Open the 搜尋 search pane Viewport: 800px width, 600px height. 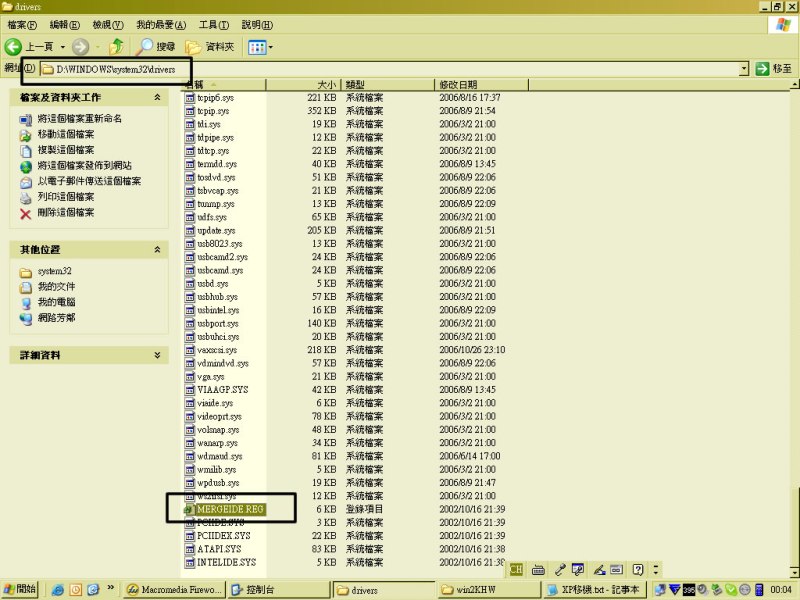[156, 47]
